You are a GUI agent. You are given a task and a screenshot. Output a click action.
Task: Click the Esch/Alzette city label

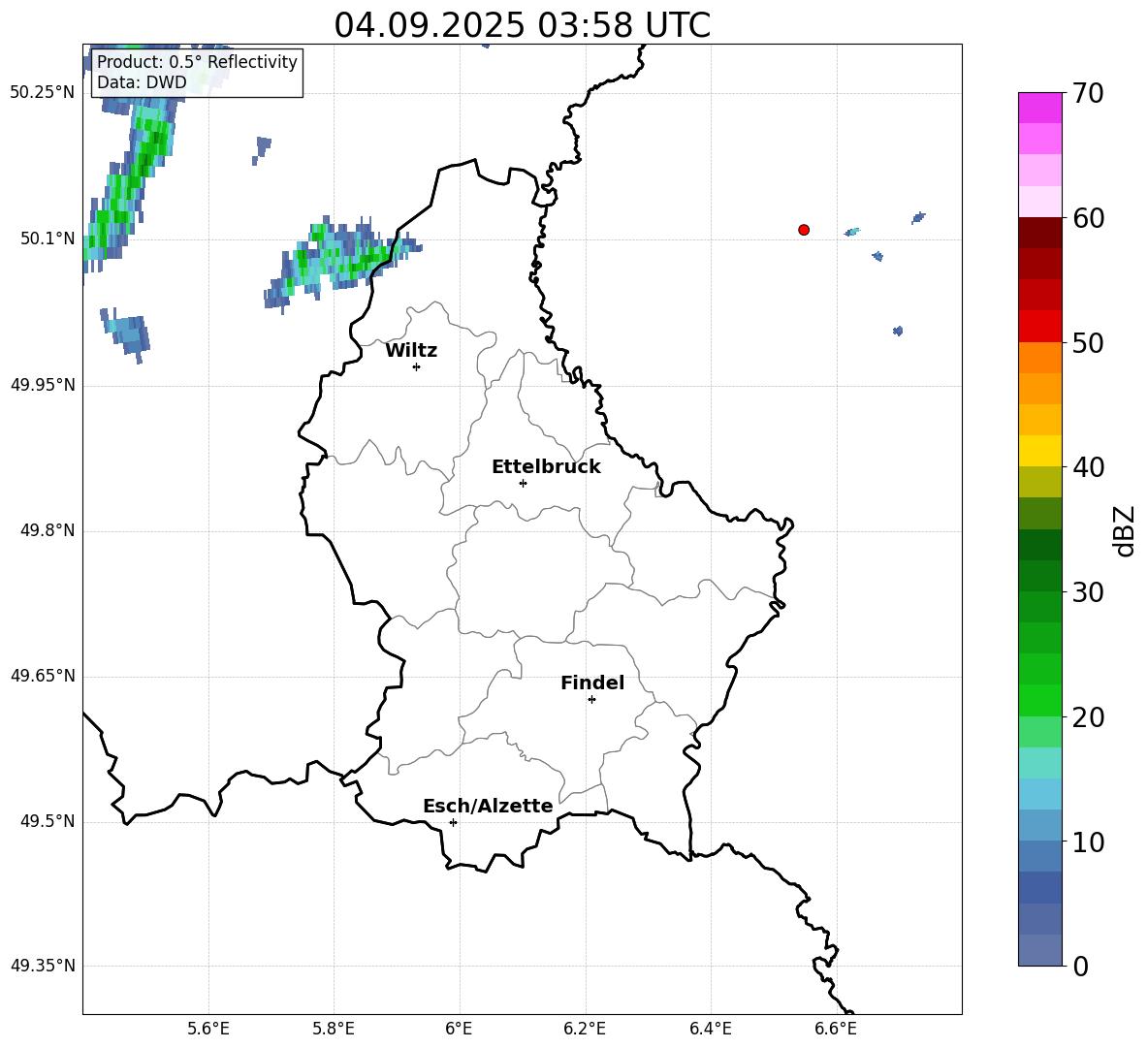(x=489, y=806)
